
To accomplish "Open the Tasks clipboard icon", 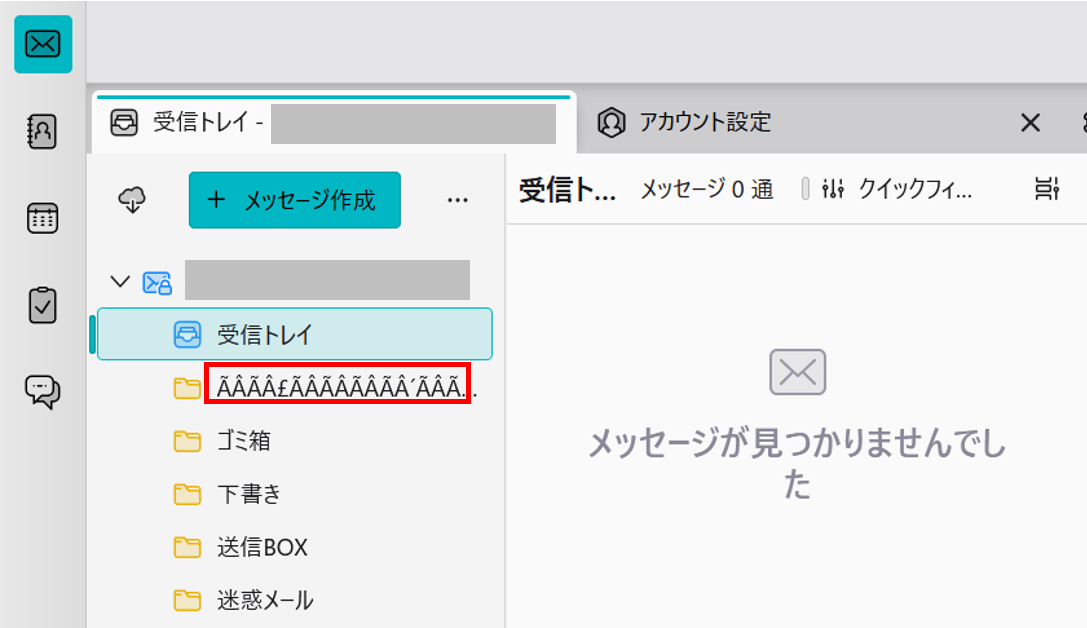I will (x=42, y=305).
